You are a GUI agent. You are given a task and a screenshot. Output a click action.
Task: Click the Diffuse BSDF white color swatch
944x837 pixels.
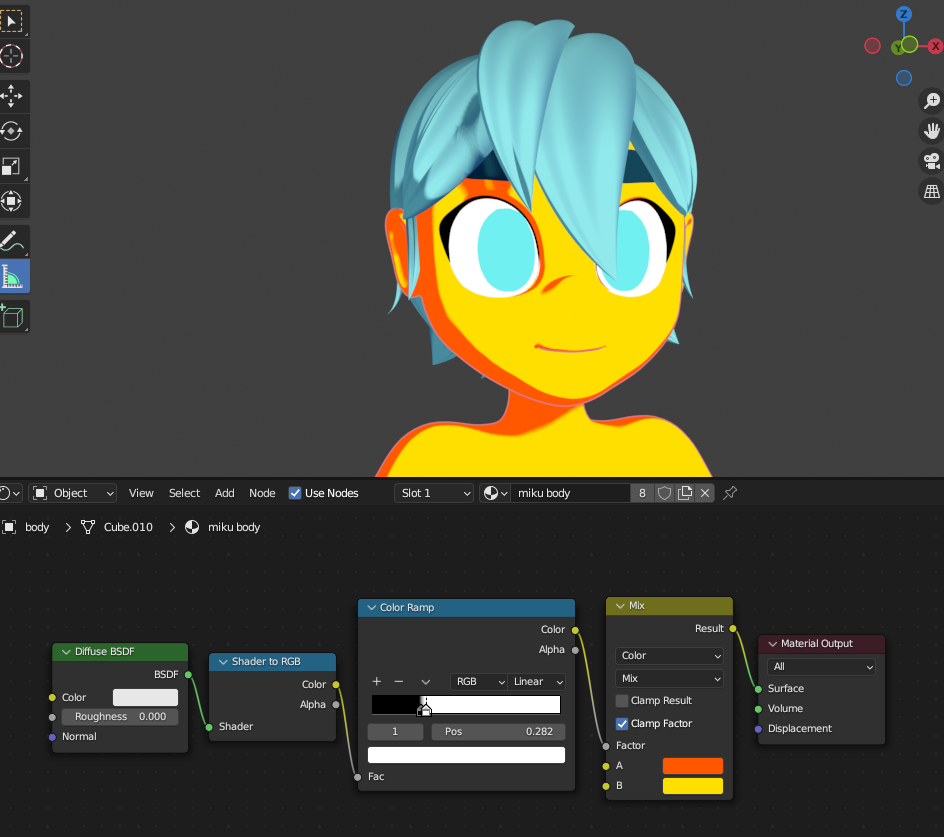click(x=146, y=697)
